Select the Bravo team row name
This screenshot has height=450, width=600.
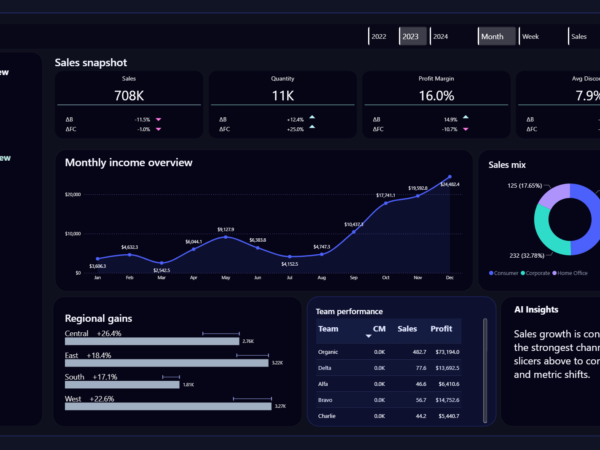tap(325, 400)
